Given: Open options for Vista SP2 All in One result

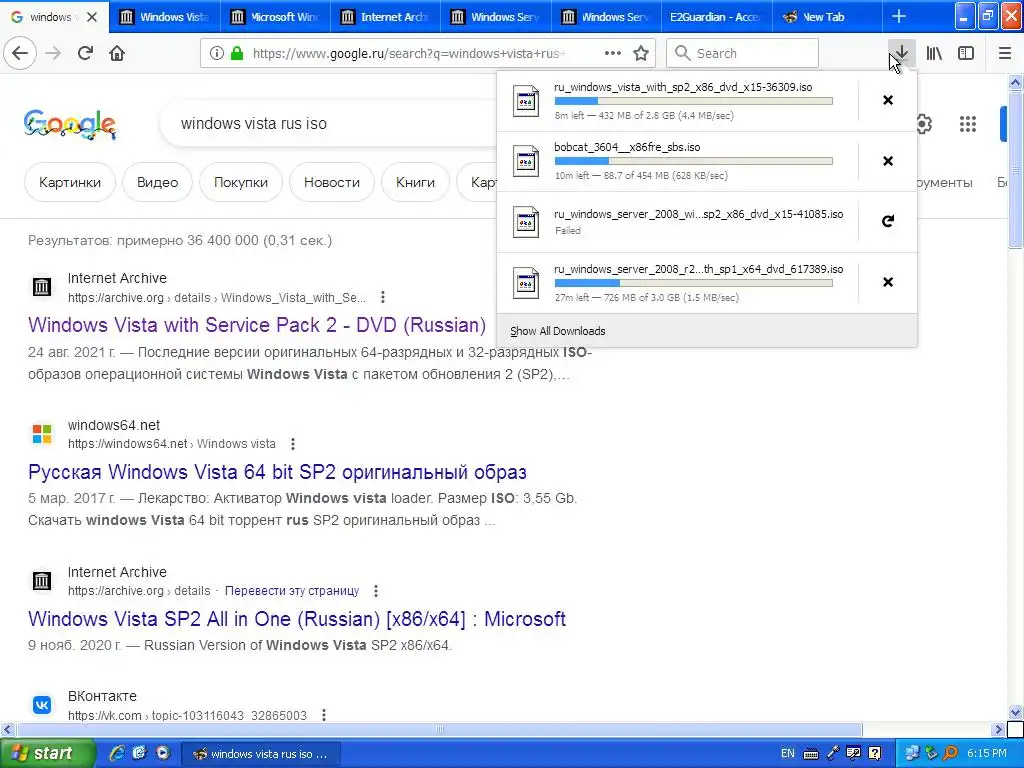Looking at the screenshot, I should [376, 591].
